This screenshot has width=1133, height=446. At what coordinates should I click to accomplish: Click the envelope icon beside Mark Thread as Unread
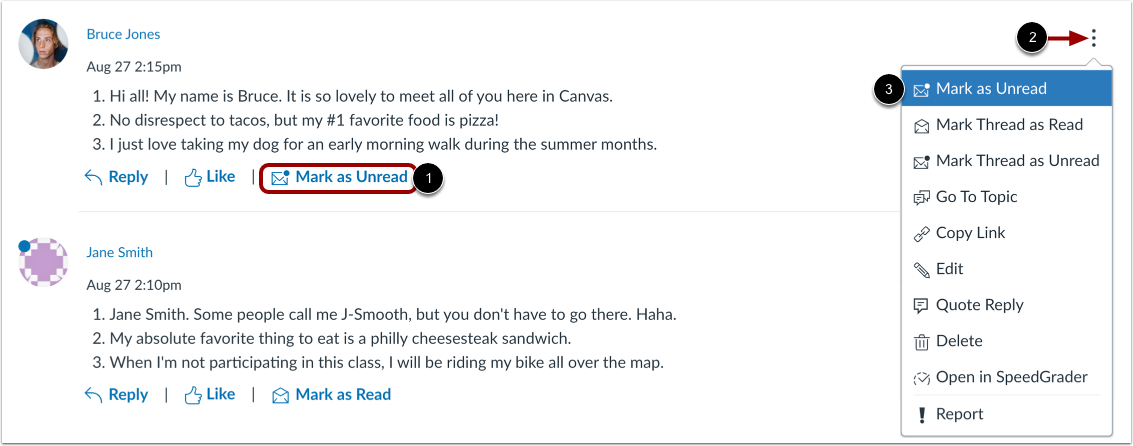click(922, 161)
